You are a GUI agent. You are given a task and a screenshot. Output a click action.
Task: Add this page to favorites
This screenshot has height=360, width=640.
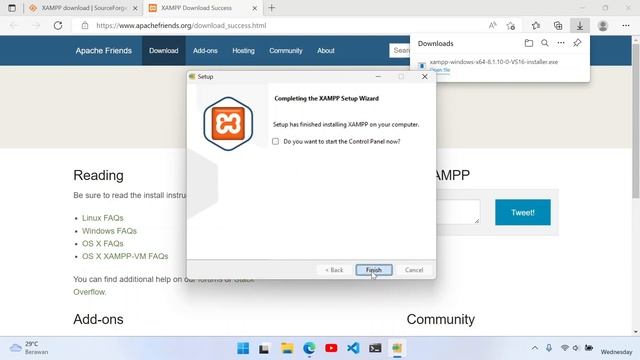pyautogui.click(x=511, y=25)
